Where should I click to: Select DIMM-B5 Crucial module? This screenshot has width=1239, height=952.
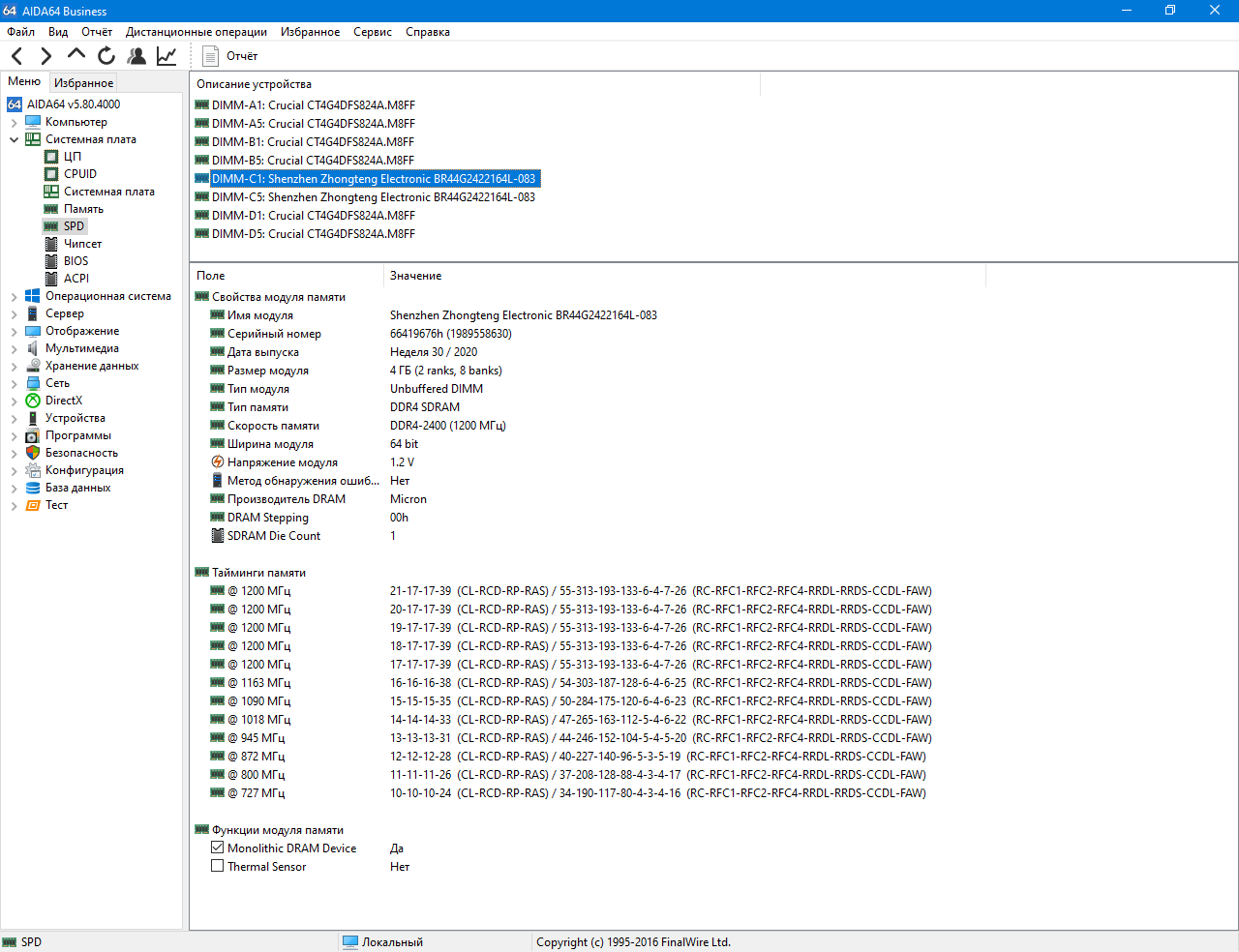(314, 161)
